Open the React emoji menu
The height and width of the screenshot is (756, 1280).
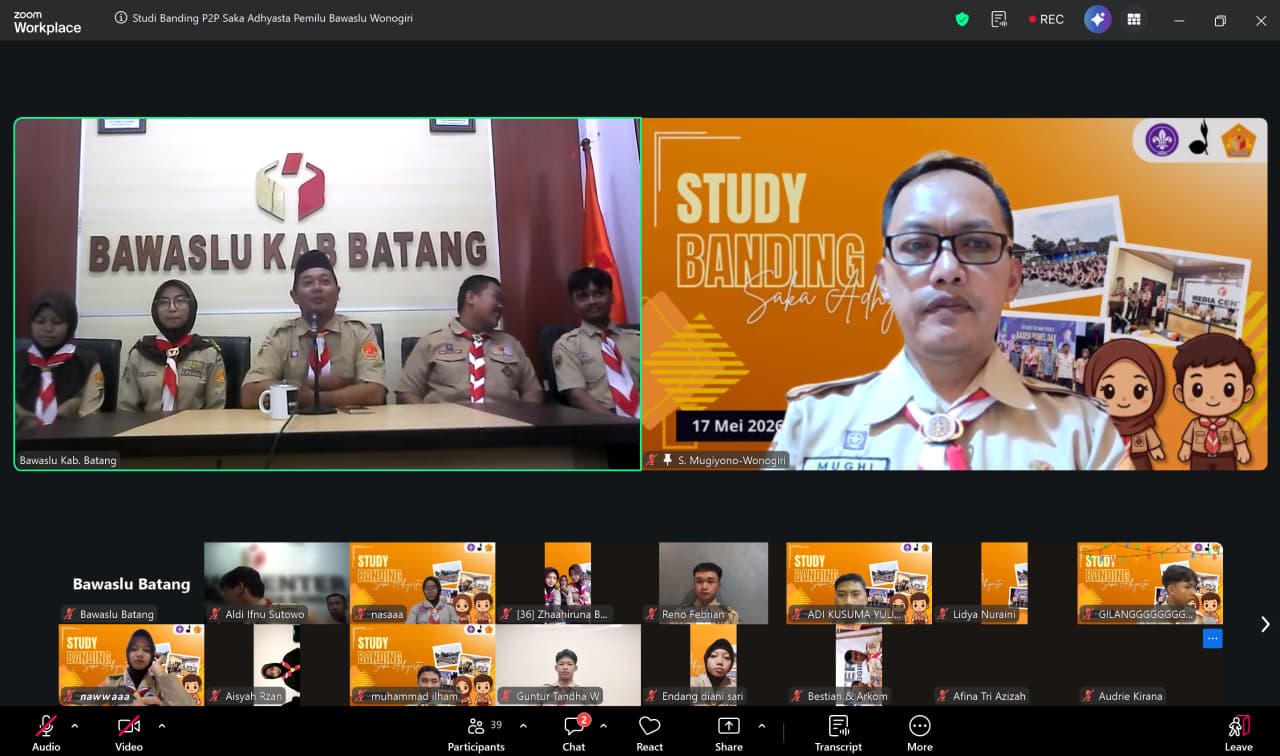tap(650, 732)
